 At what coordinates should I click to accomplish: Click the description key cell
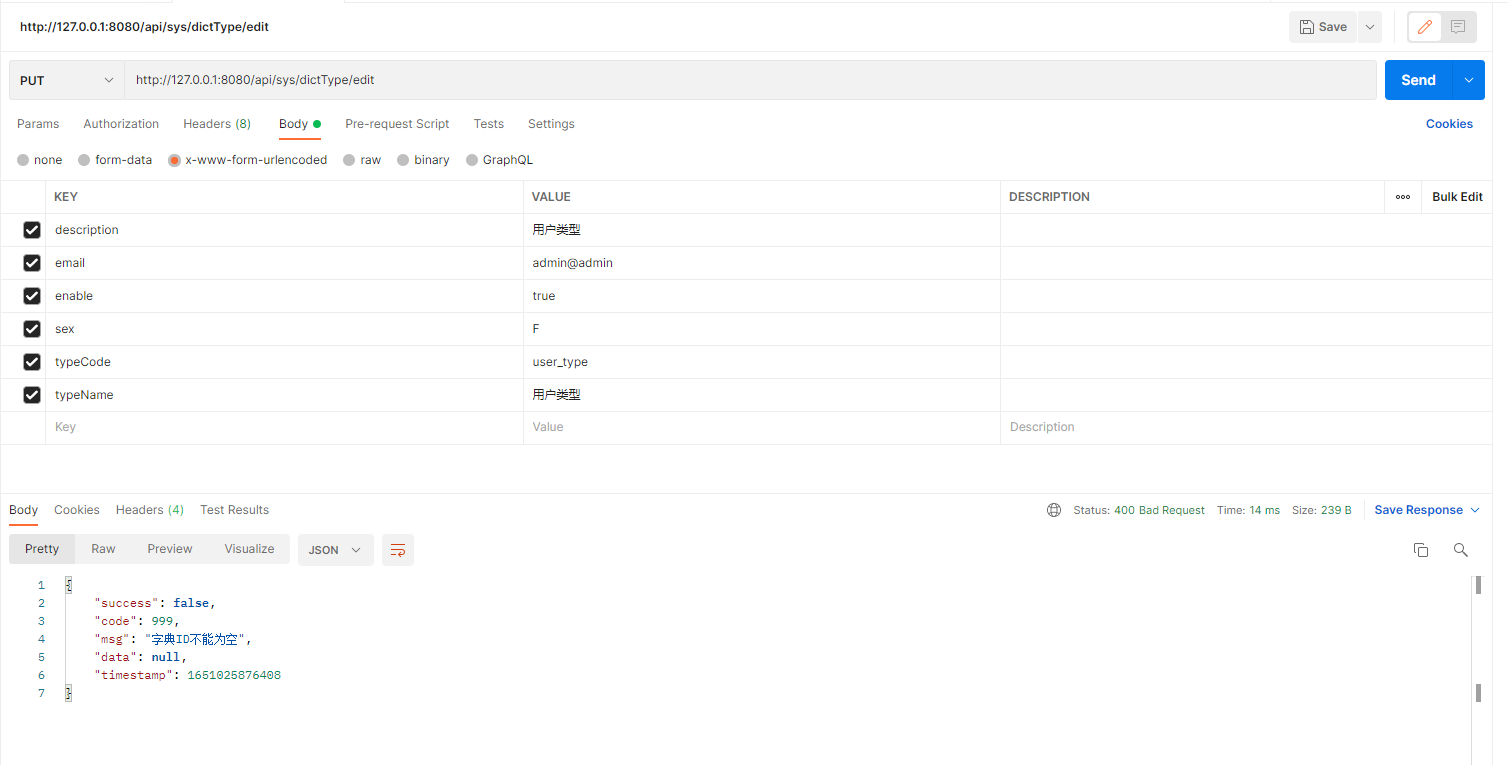click(x=284, y=230)
